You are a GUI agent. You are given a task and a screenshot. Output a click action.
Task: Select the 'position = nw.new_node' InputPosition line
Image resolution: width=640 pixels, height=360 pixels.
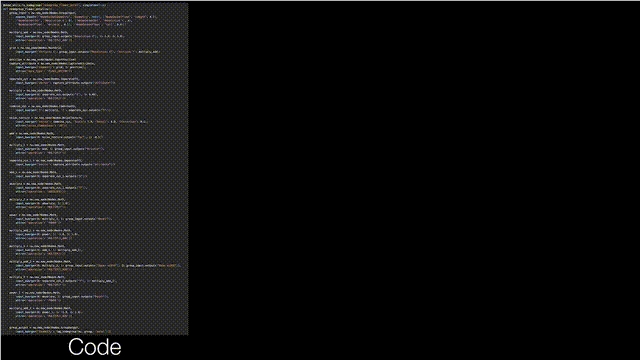click(x=42, y=60)
